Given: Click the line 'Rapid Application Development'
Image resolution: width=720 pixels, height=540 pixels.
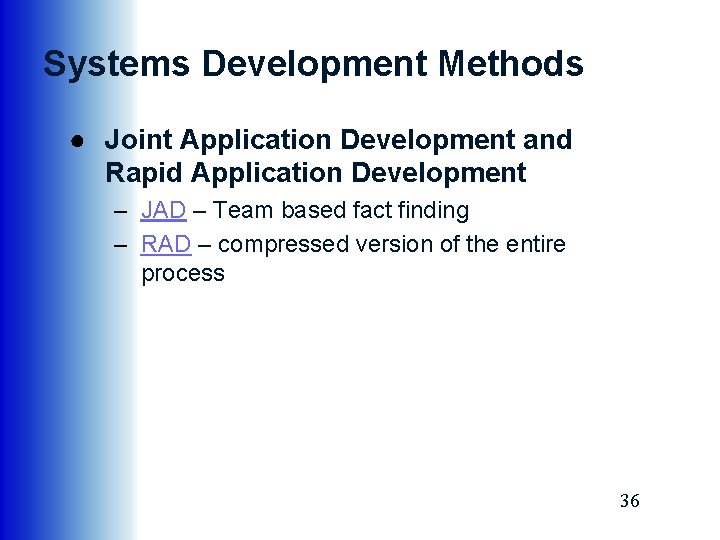Looking at the screenshot, I should (x=315, y=173).
